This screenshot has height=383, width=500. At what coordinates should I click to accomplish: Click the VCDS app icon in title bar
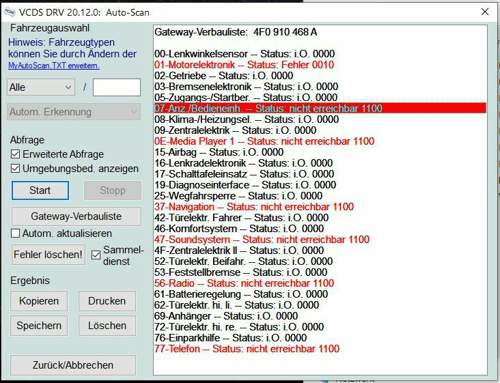10,12
